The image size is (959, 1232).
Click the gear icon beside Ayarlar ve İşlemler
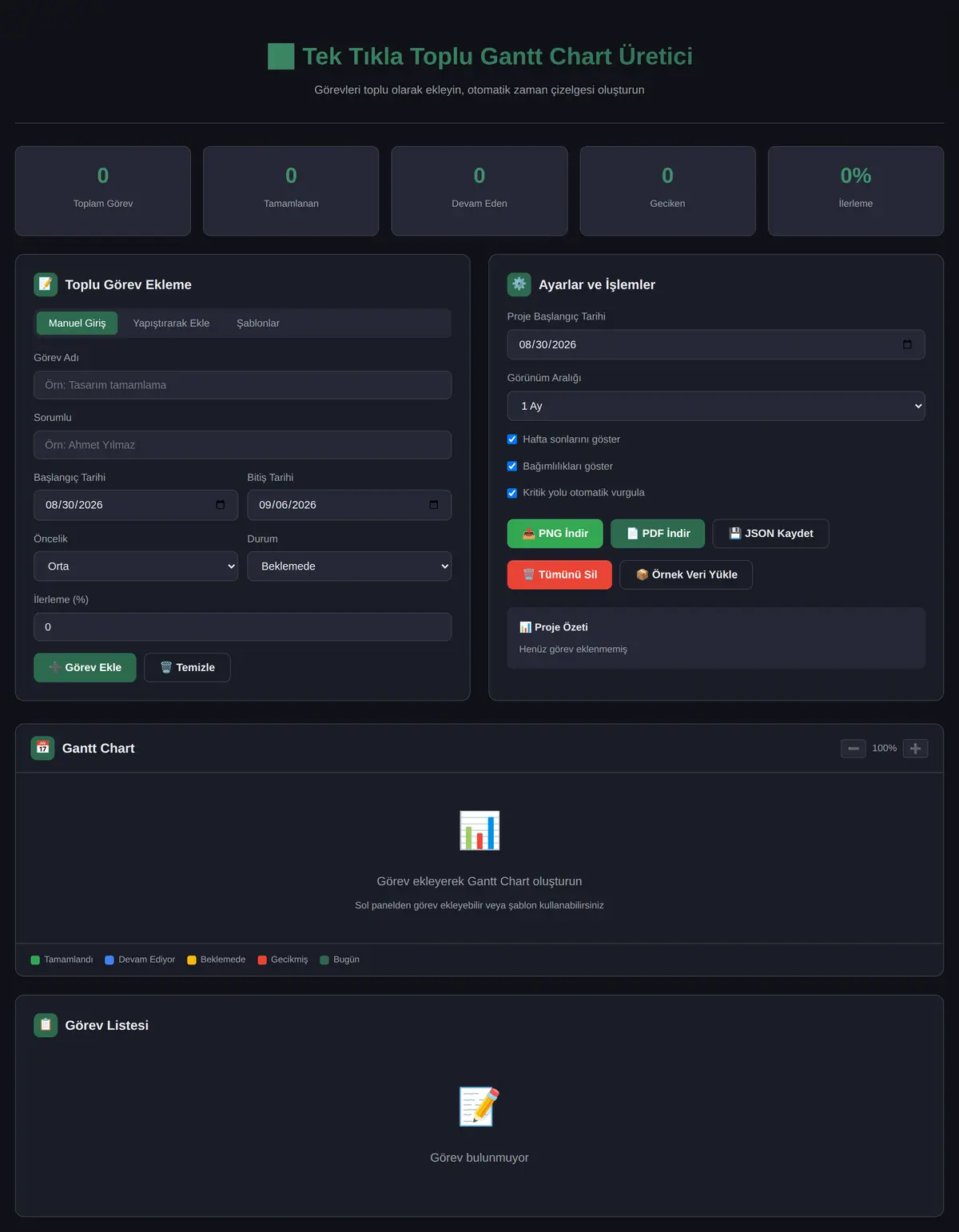click(x=519, y=284)
